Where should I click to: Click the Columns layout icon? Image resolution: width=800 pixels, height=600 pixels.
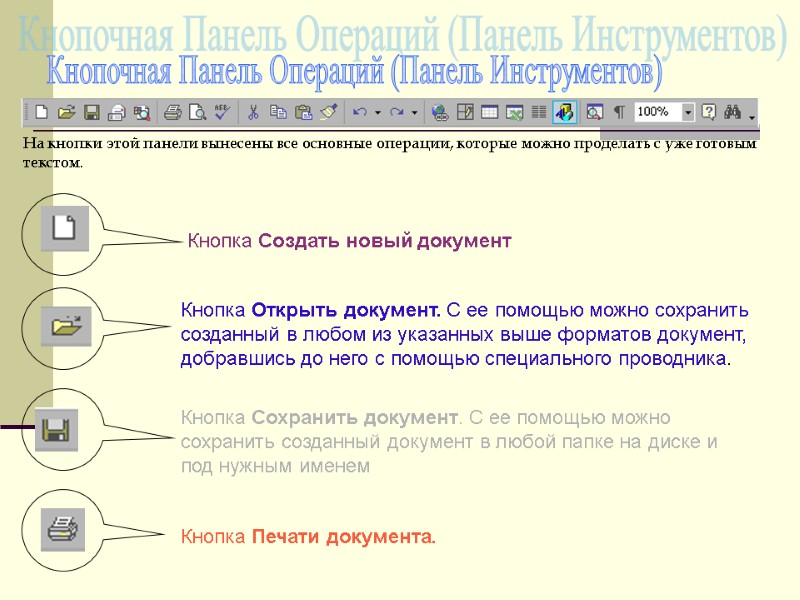[539, 112]
